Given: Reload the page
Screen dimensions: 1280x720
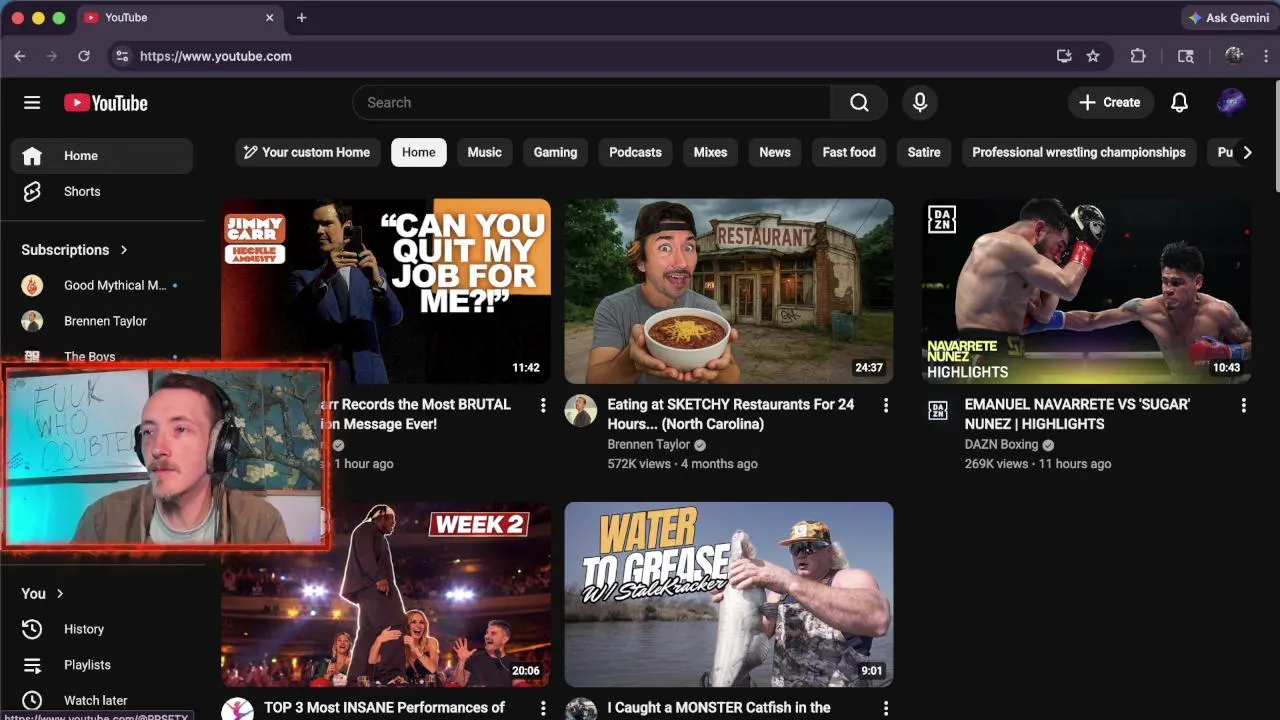Looking at the screenshot, I should point(84,56).
